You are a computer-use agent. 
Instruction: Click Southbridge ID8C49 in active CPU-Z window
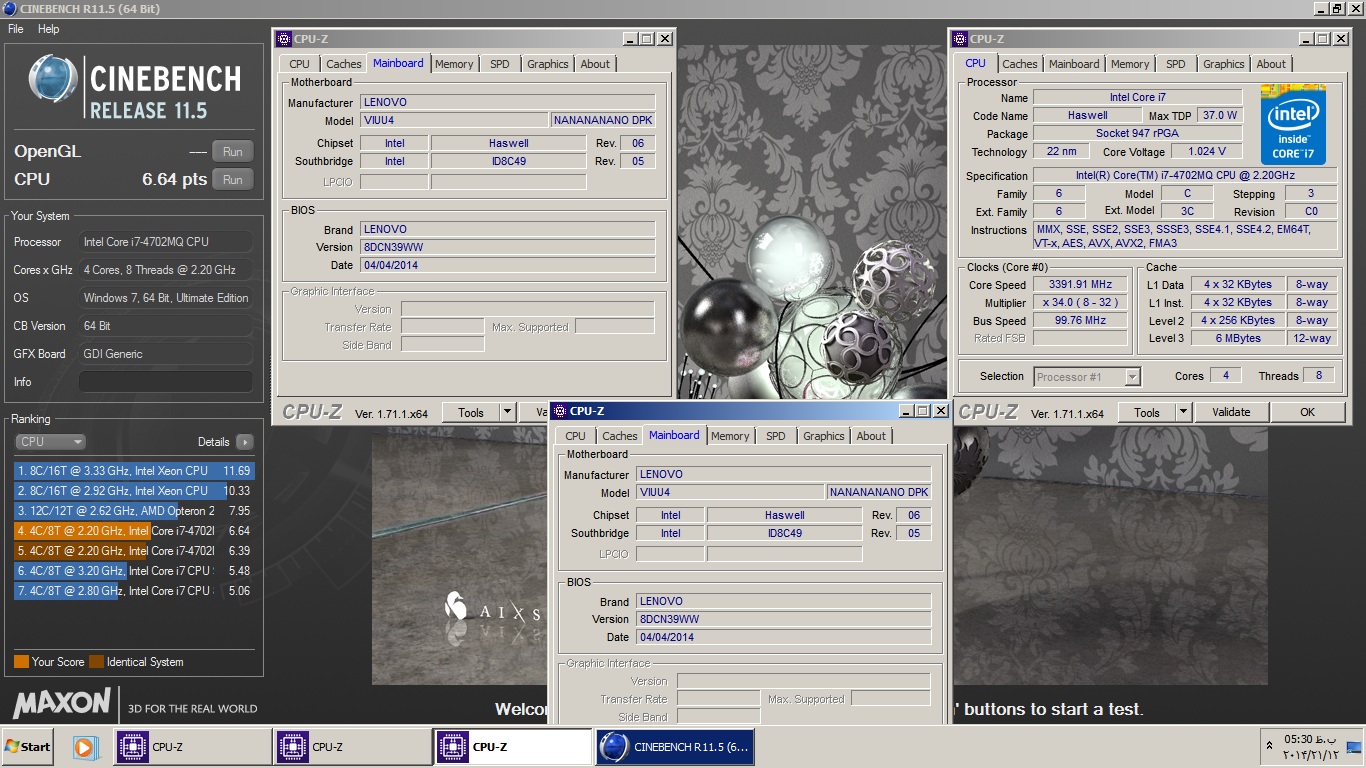(x=784, y=534)
